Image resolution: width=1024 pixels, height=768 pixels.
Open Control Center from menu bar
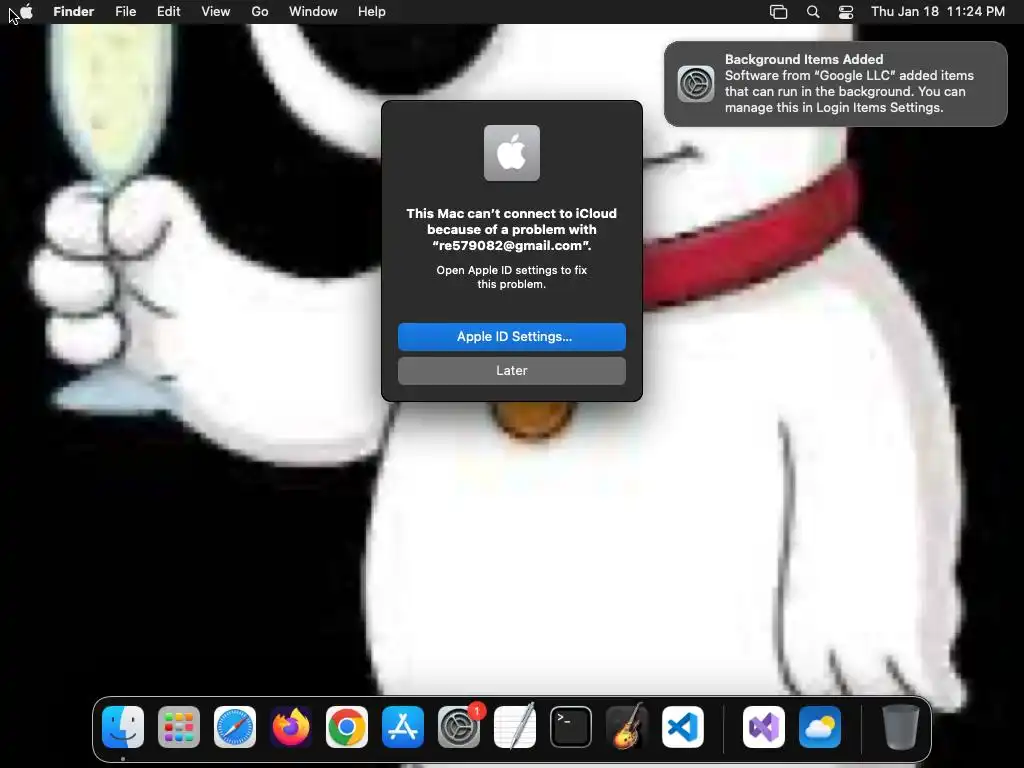tap(846, 12)
